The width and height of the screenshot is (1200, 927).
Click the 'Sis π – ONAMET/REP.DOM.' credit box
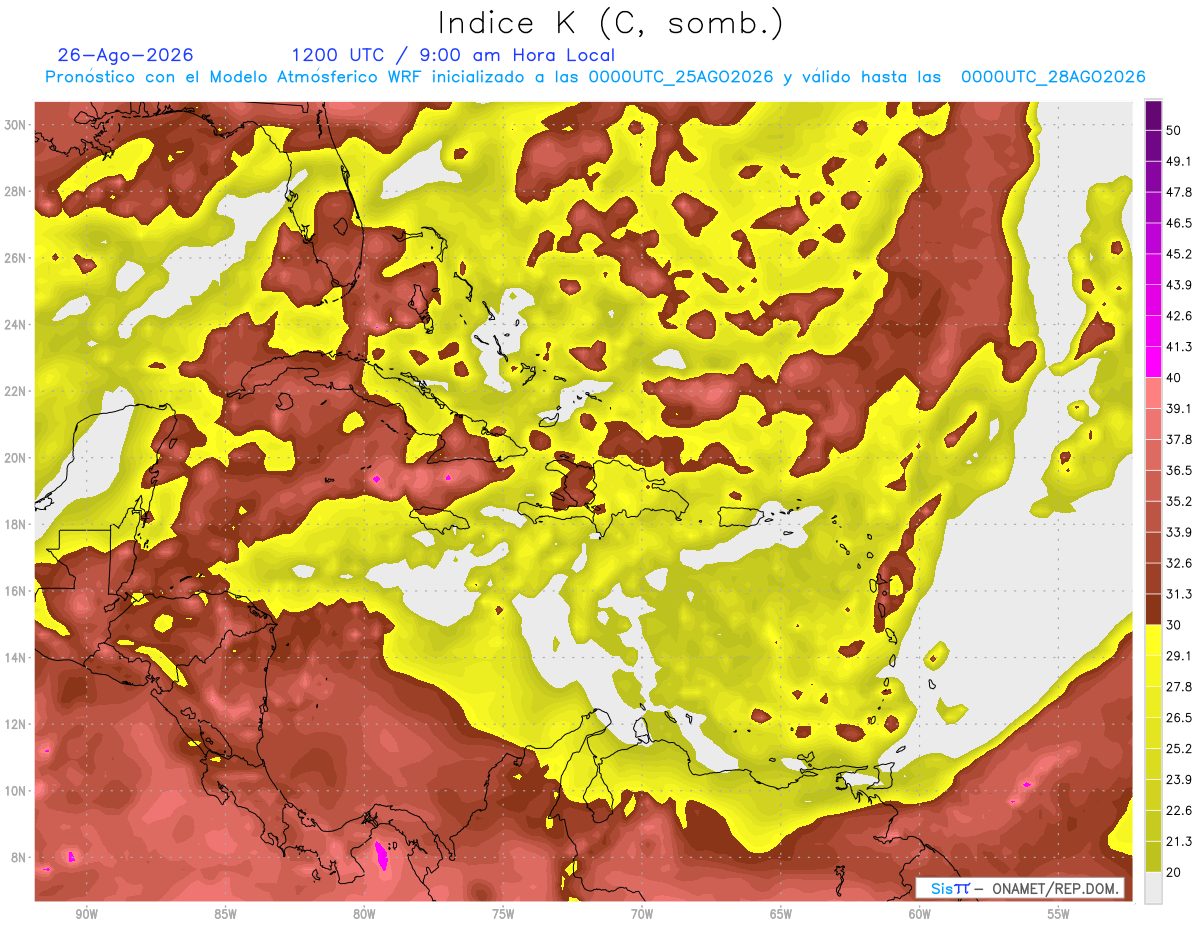pyautogui.click(x=1020, y=888)
